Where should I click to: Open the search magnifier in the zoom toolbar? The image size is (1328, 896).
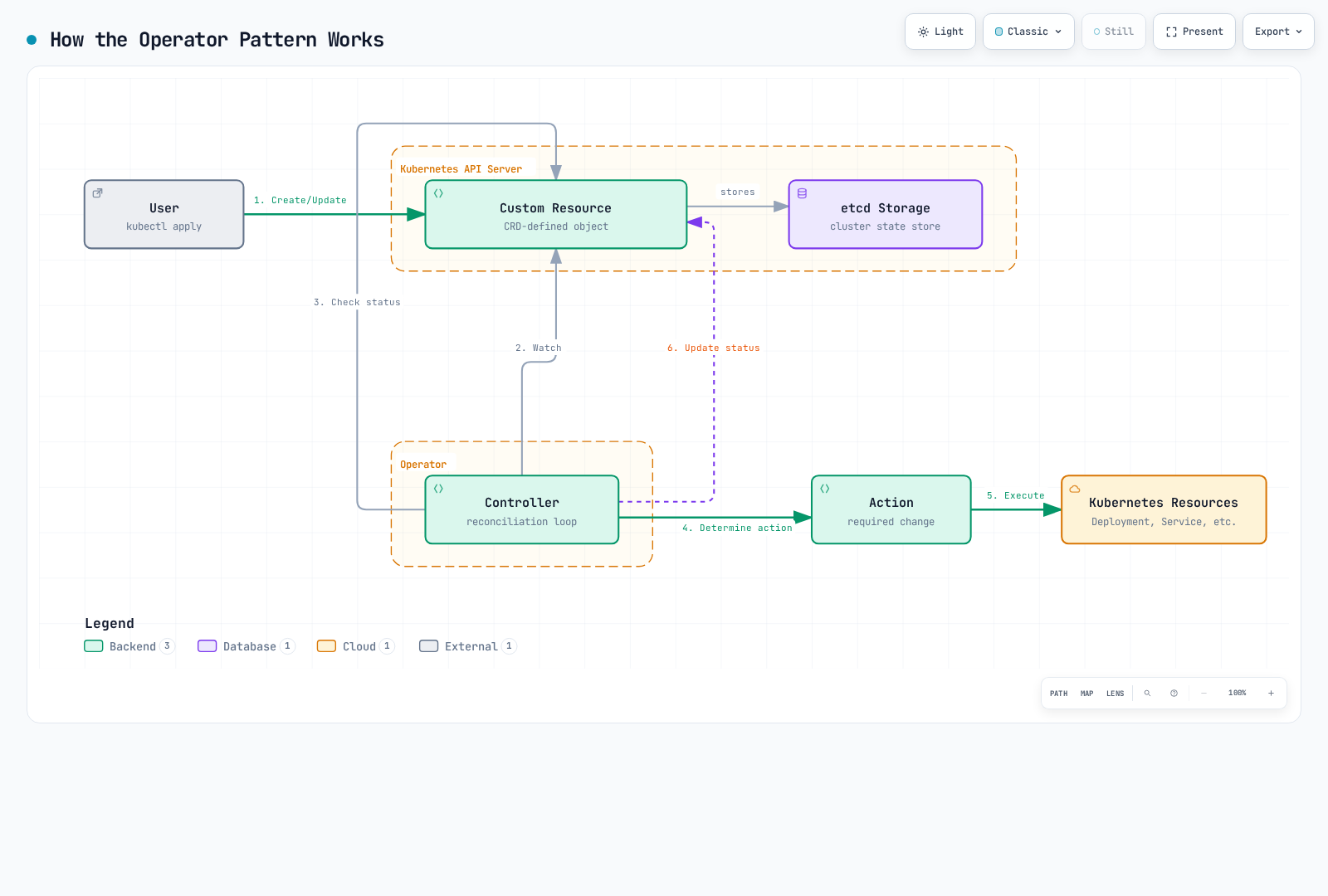point(1147,693)
